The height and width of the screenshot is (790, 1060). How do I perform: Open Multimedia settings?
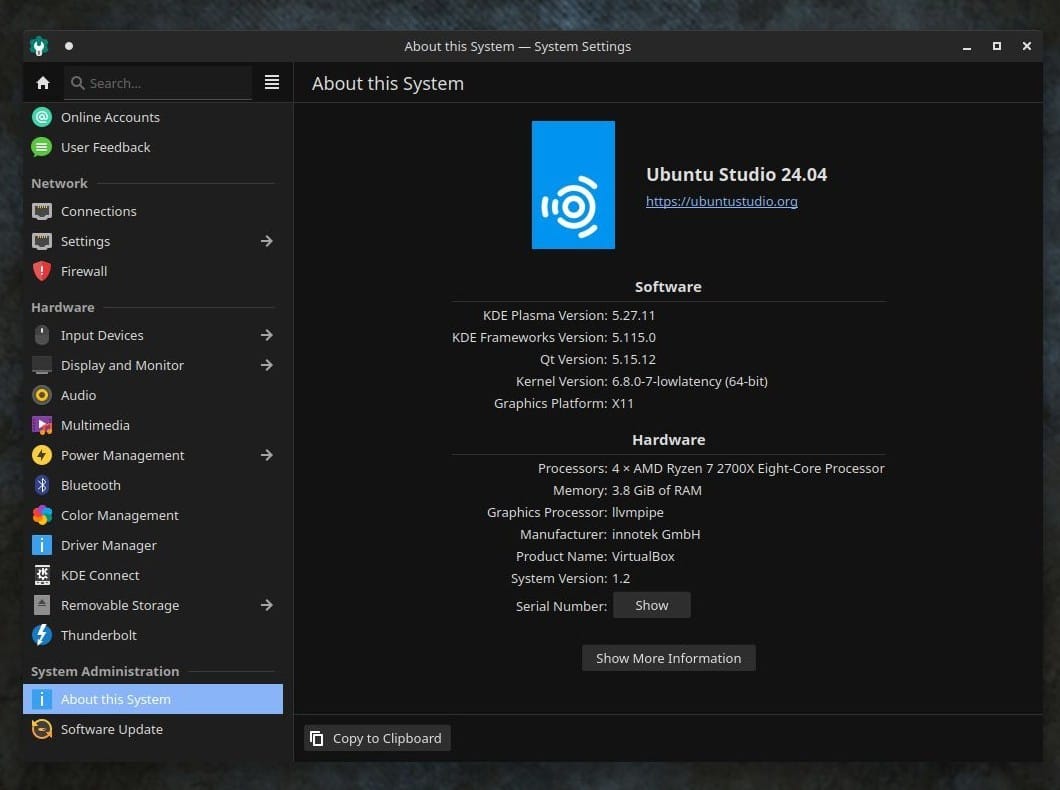(x=95, y=425)
